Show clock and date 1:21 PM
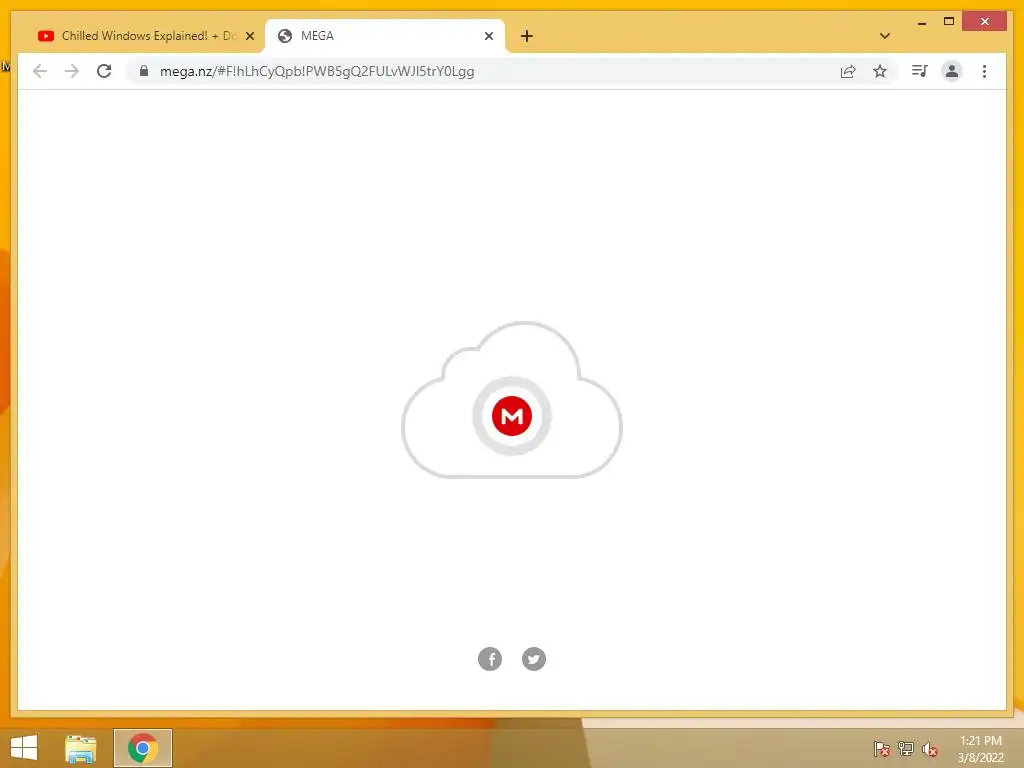1024x768 pixels. [x=980, y=749]
